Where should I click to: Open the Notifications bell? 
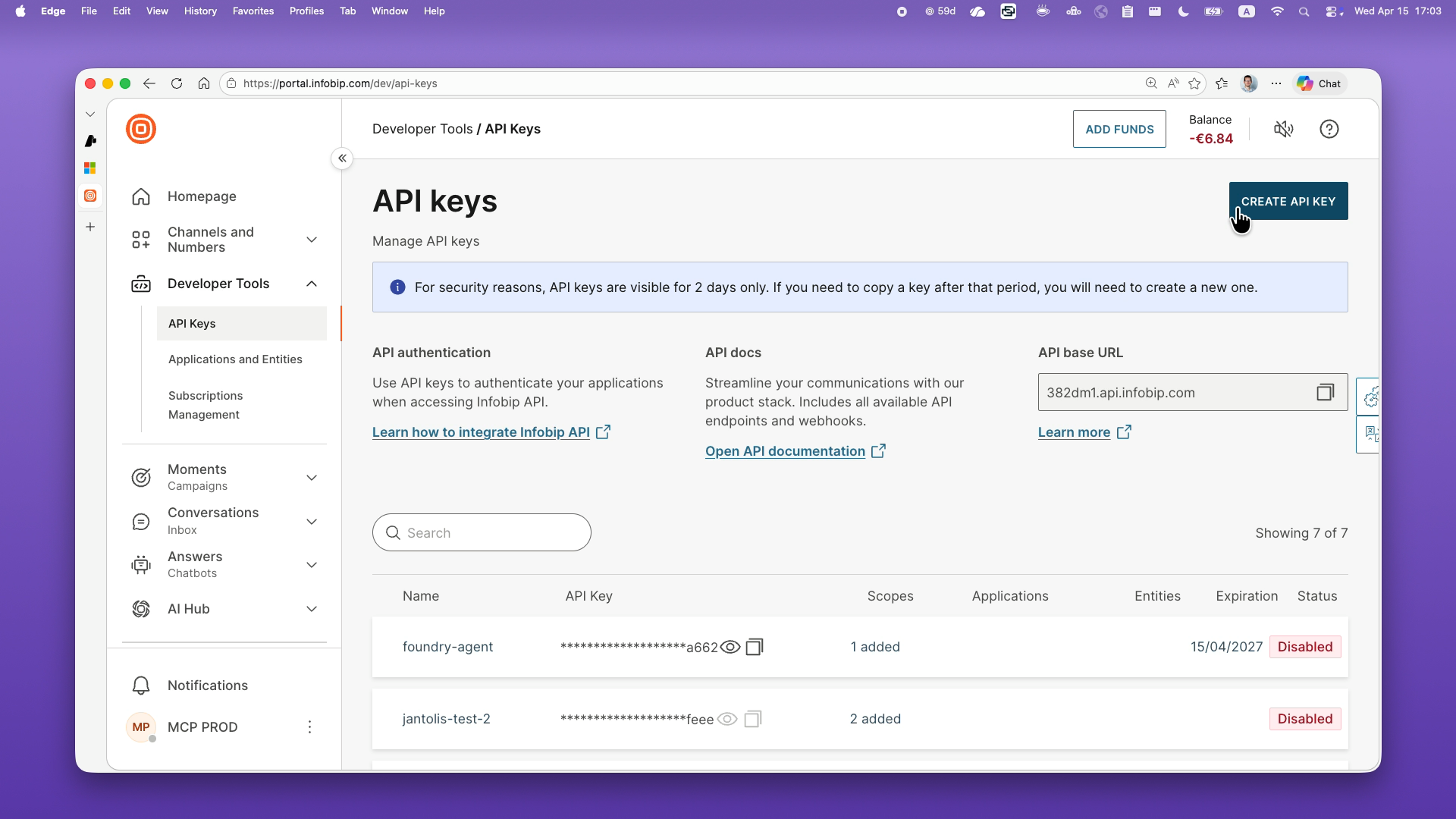(x=141, y=685)
